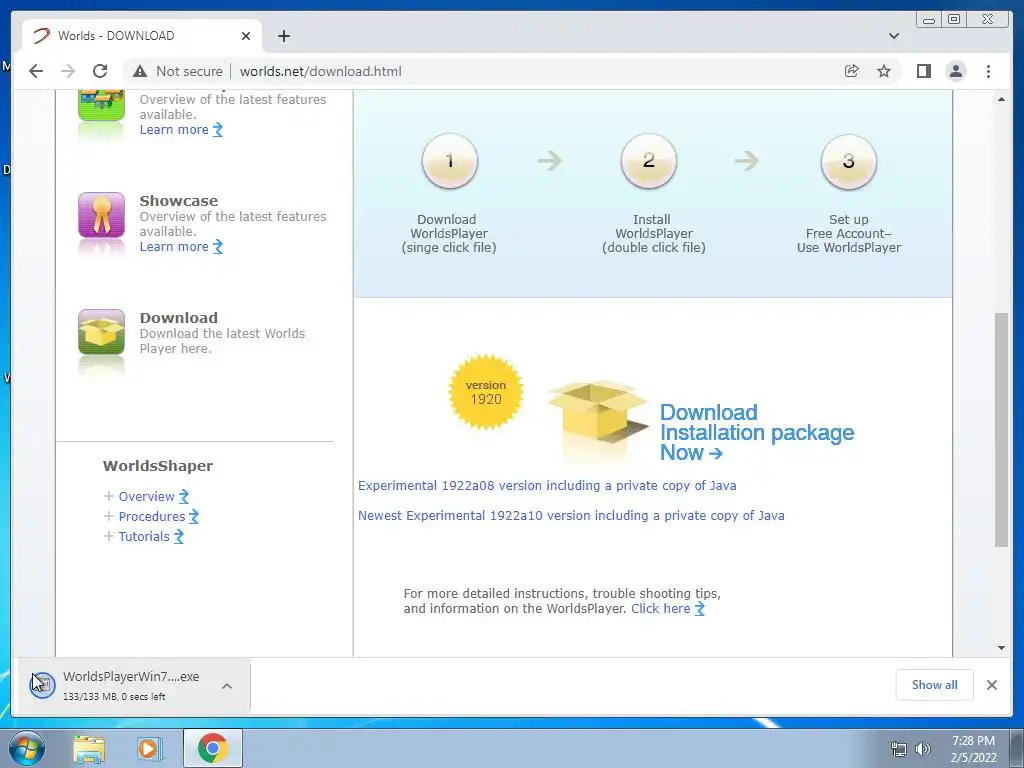Click the forward navigation arrow
This screenshot has height=768, width=1024.
click(x=68, y=71)
